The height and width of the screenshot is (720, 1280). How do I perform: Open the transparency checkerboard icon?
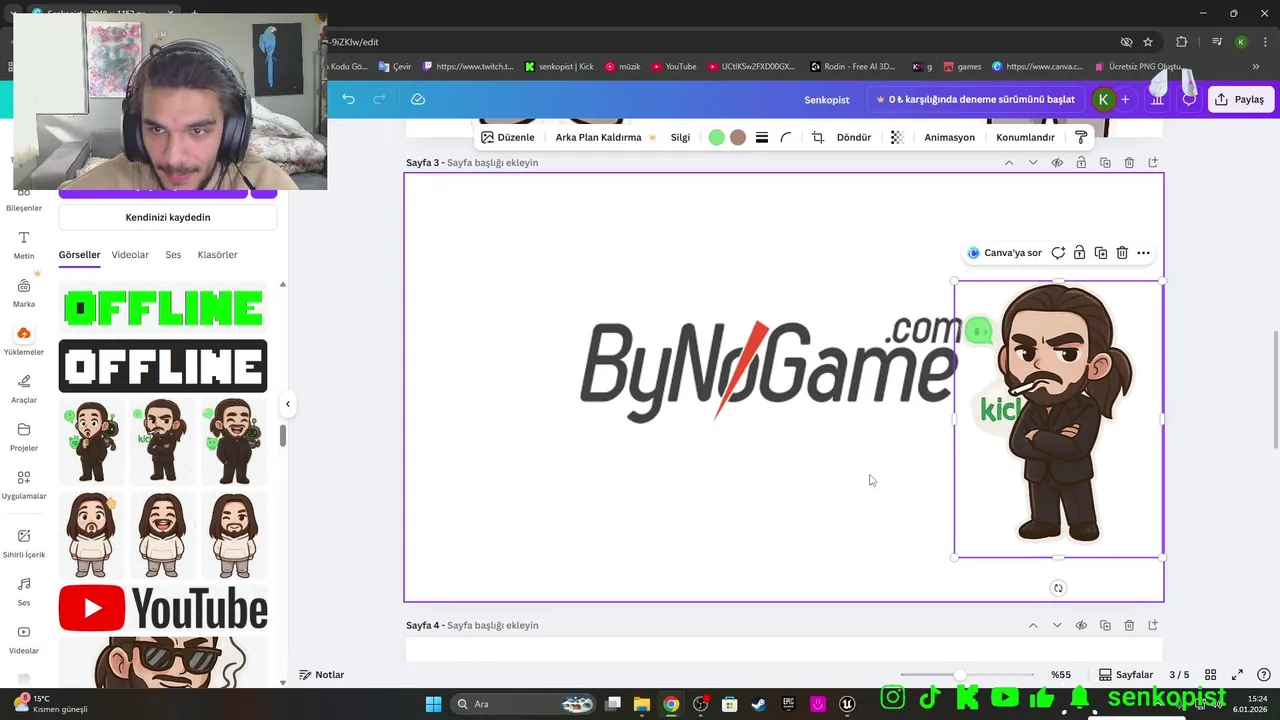click(x=897, y=137)
